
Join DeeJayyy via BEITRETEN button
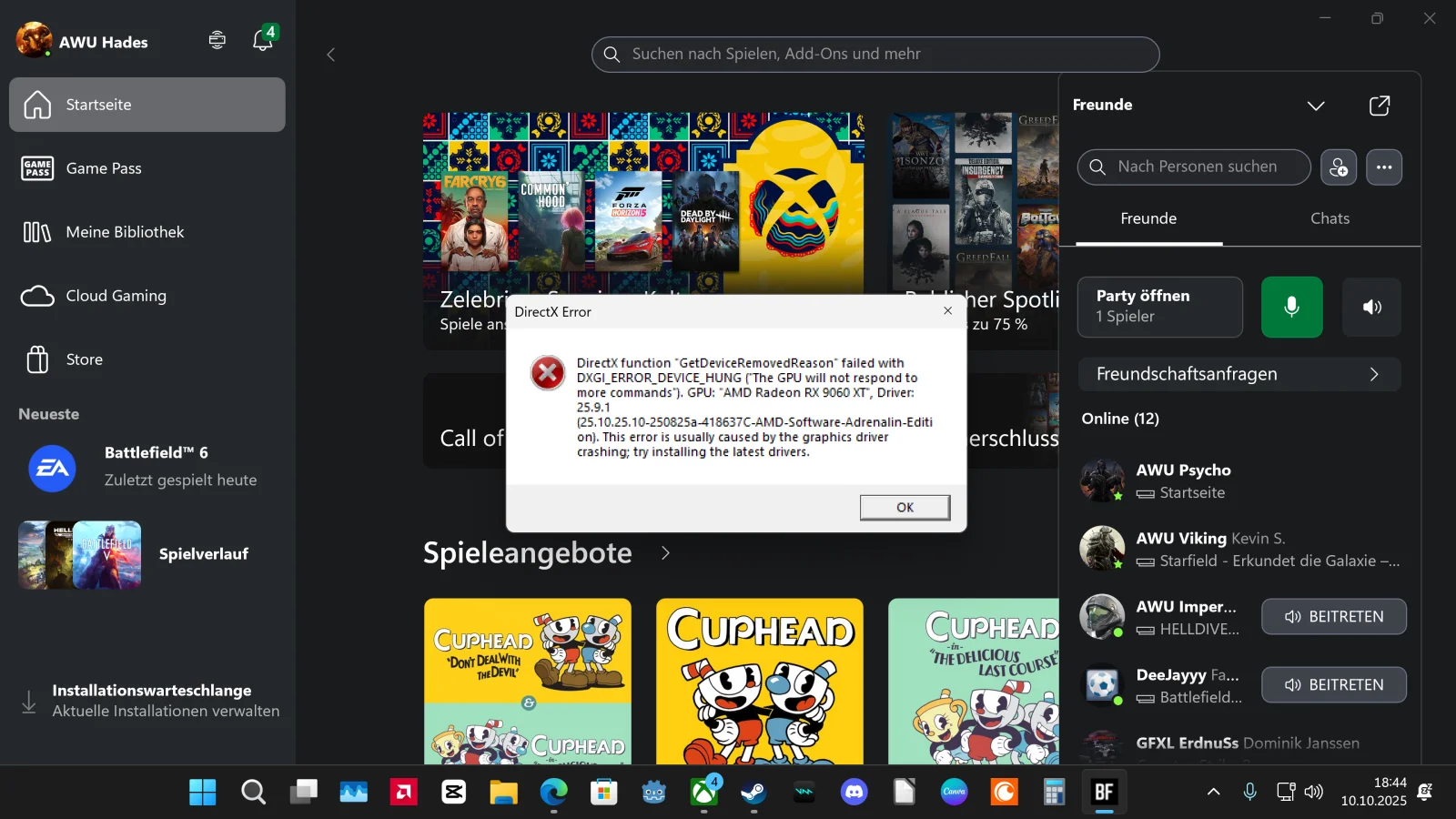(x=1333, y=685)
